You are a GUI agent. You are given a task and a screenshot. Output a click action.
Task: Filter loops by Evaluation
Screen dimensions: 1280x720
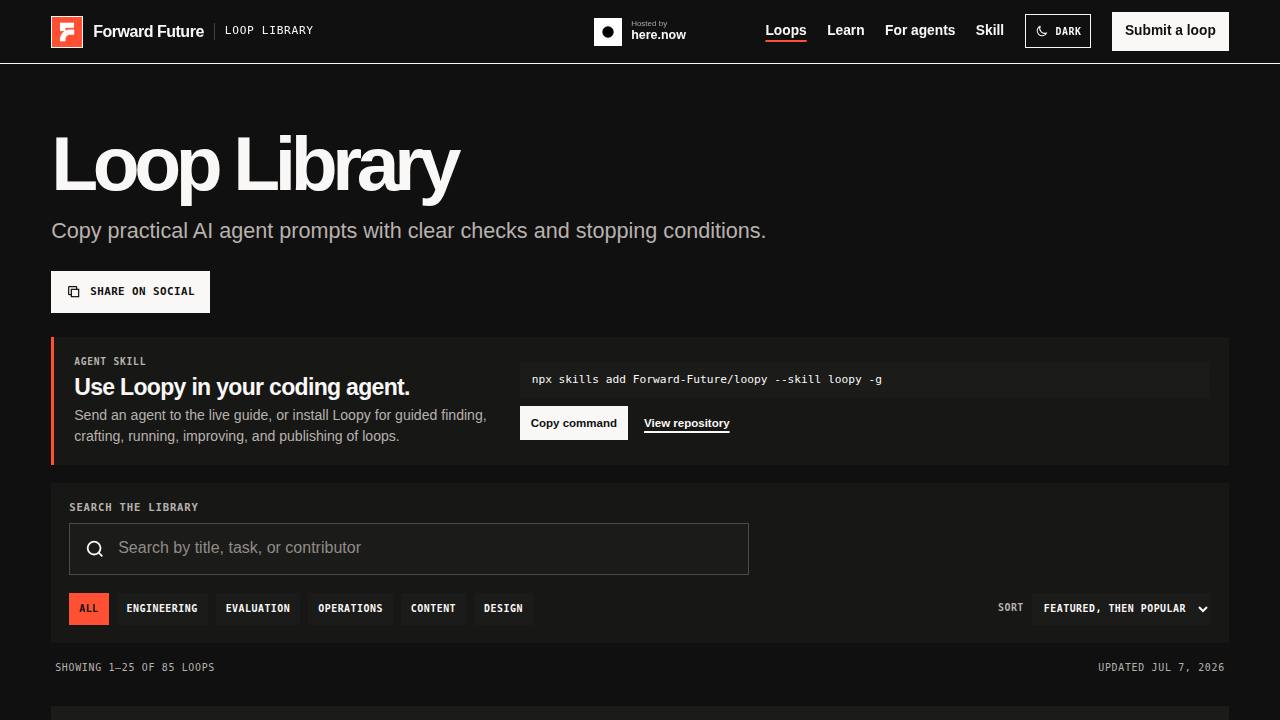258,608
